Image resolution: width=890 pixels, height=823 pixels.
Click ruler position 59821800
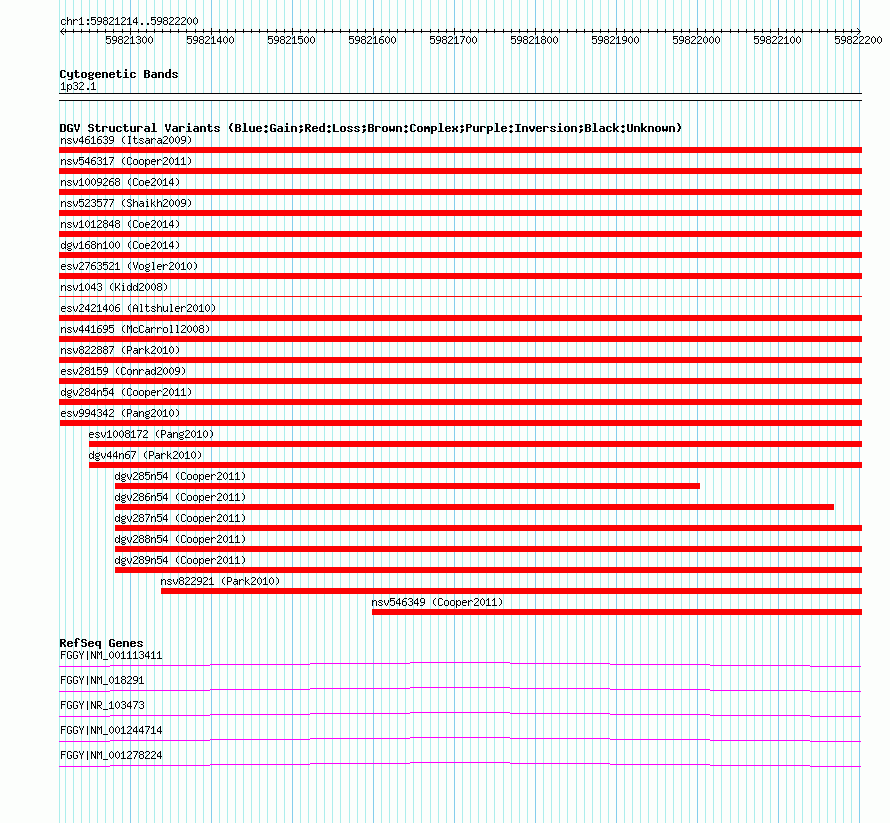coord(535,40)
